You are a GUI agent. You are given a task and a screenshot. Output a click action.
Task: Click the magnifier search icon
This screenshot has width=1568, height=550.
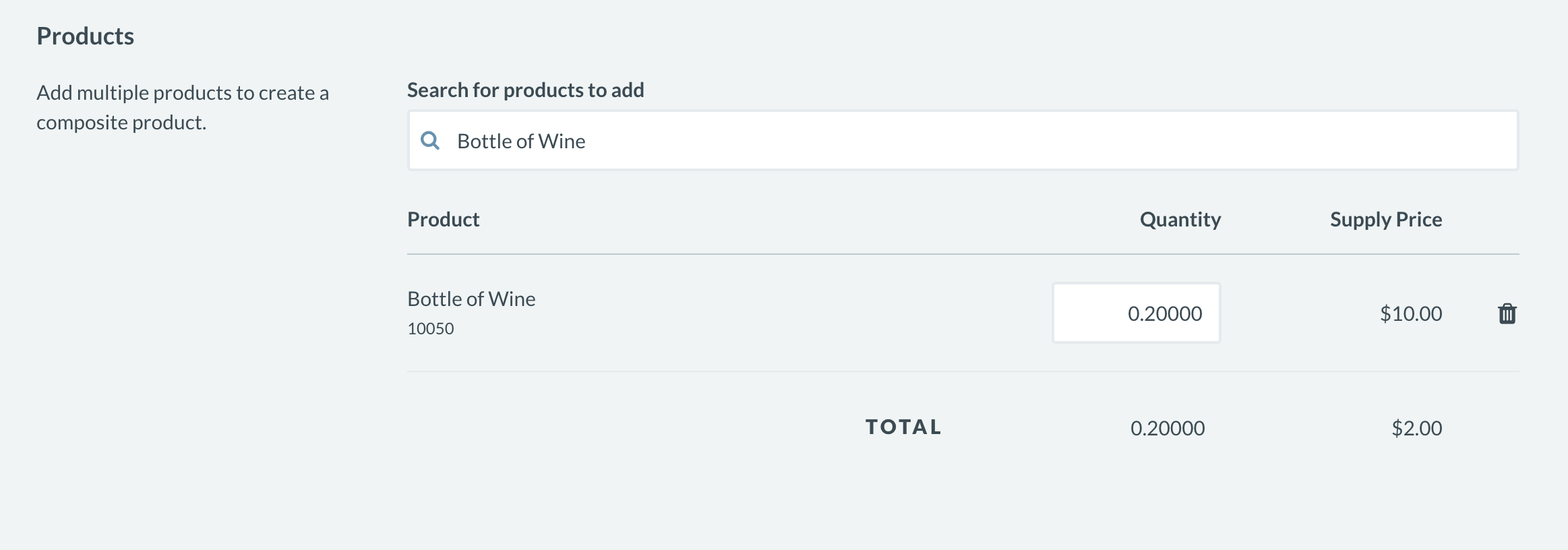(430, 141)
